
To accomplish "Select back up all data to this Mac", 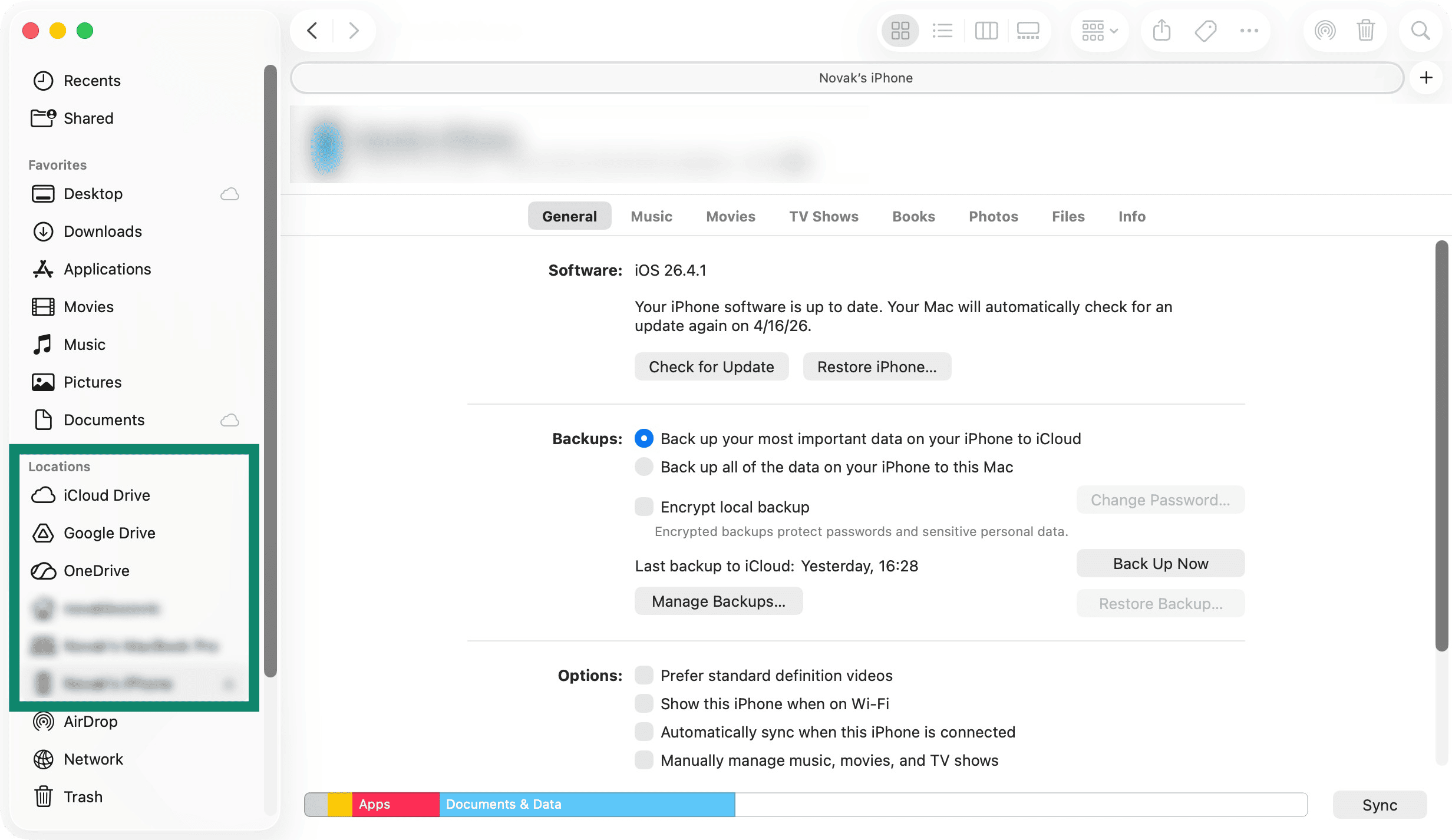I will (644, 467).
